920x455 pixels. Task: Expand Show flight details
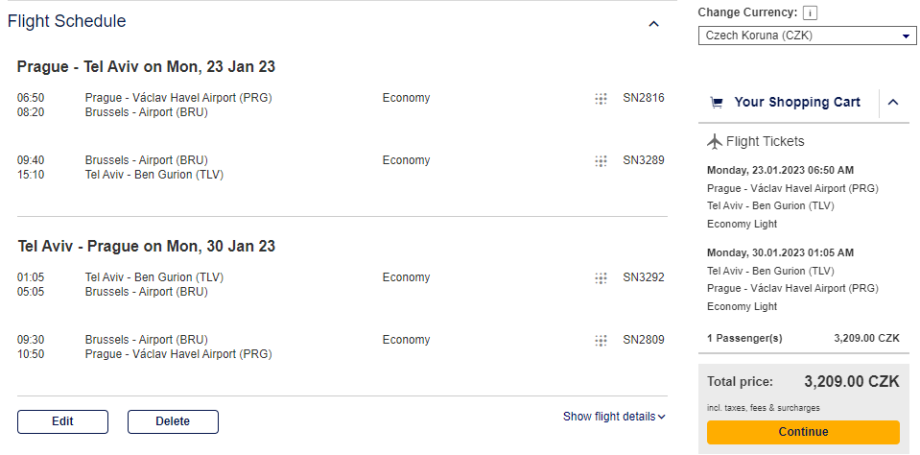(x=614, y=417)
